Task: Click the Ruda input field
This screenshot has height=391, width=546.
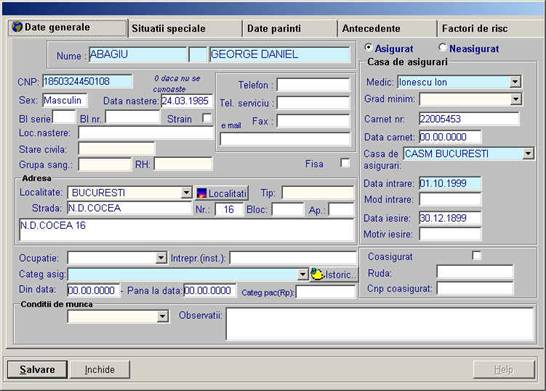Action: [475, 272]
